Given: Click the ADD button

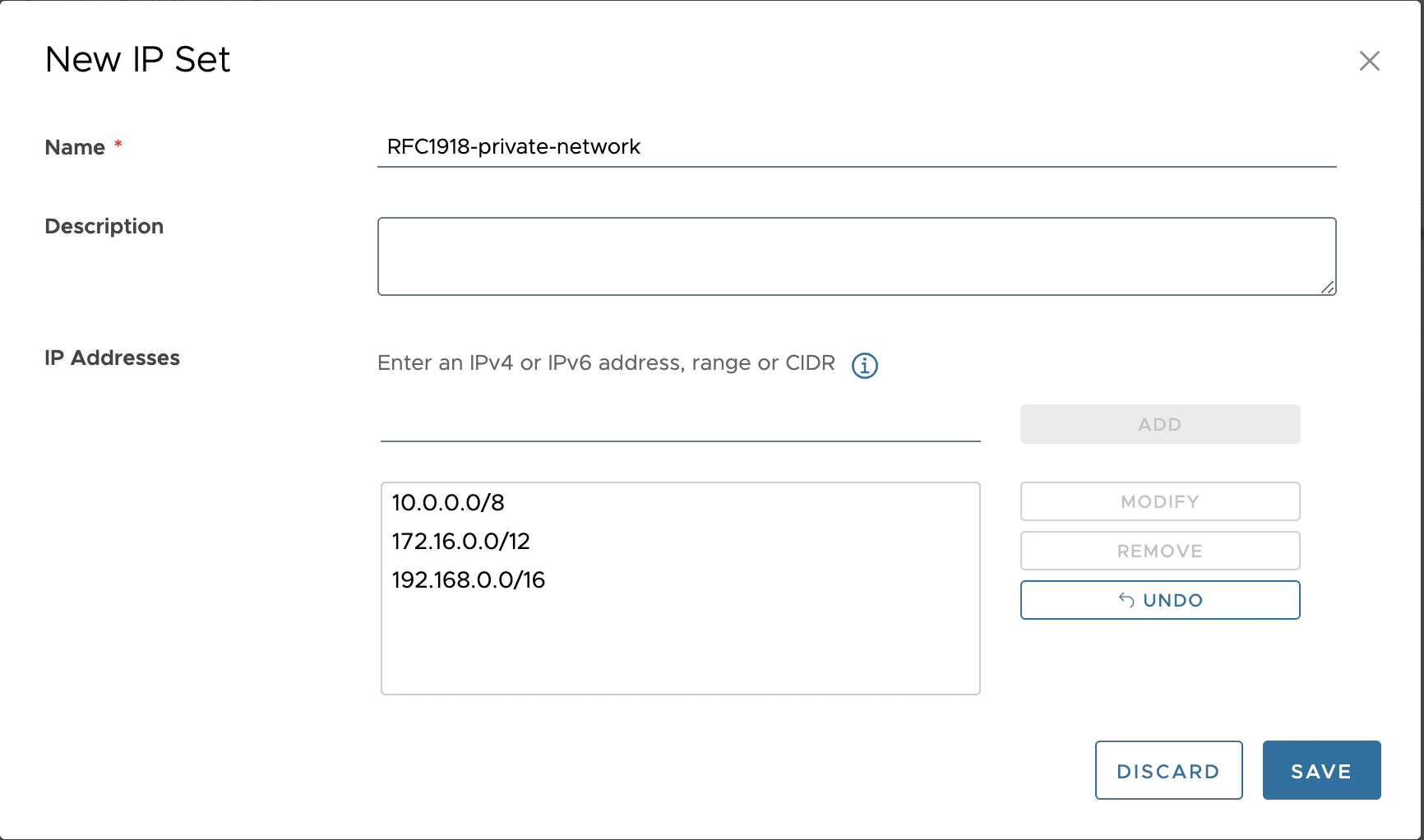Looking at the screenshot, I should [x=1160, y=424].
